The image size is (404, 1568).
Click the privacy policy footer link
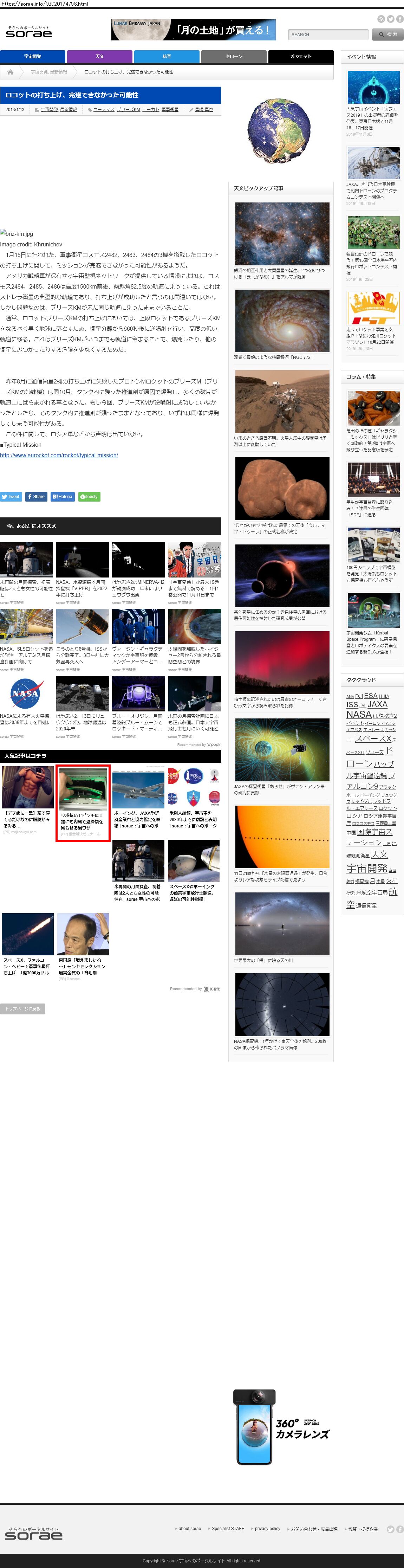[x=267, y=1528]
